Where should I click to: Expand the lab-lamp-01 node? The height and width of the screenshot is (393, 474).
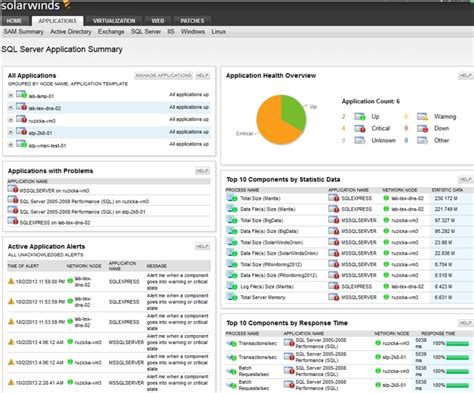coord(11,95)
